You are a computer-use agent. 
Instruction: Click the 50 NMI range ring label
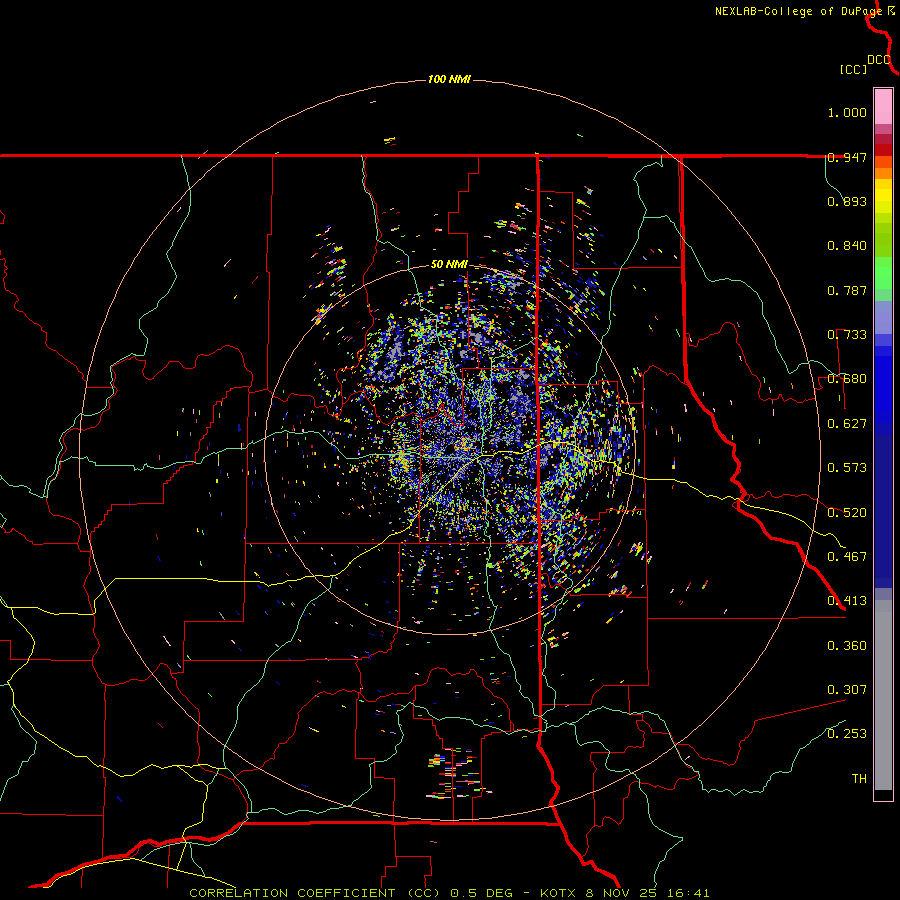pyautogui.click(x=449, y=265)
